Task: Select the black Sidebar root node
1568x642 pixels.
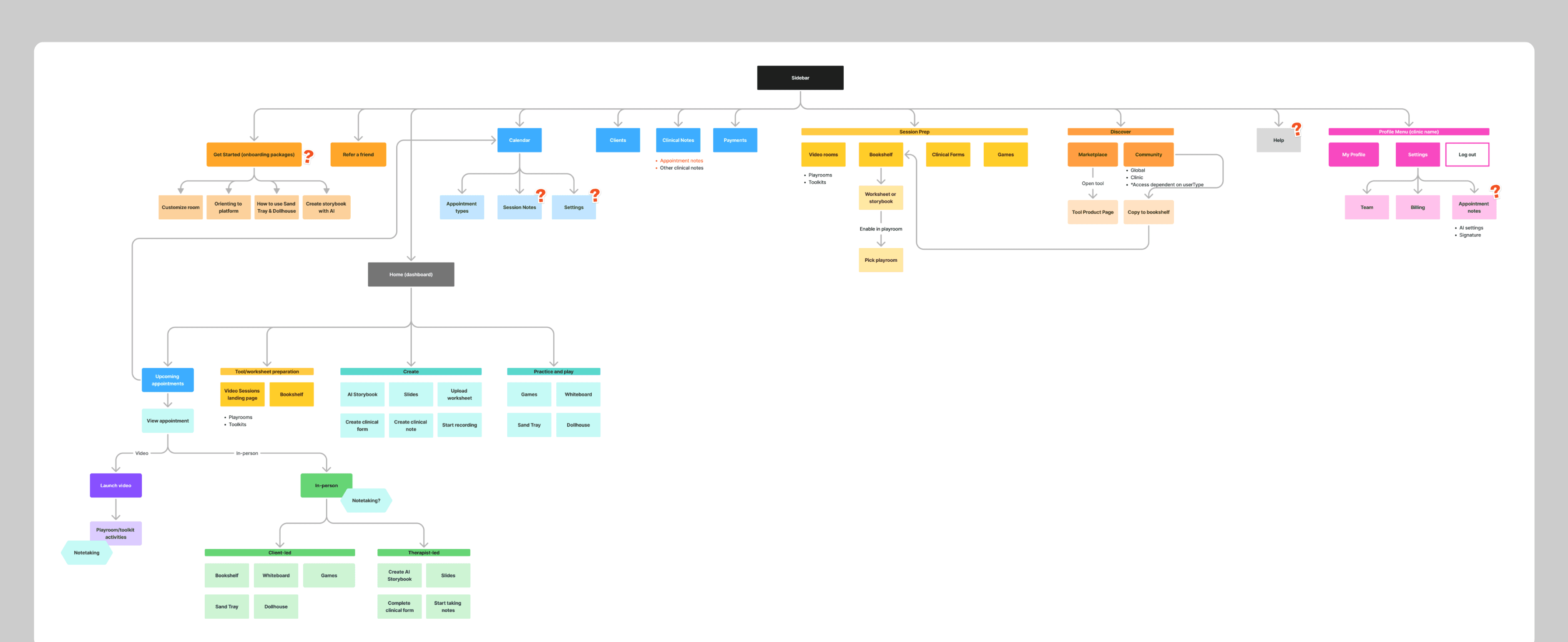Action: [800, 78]
